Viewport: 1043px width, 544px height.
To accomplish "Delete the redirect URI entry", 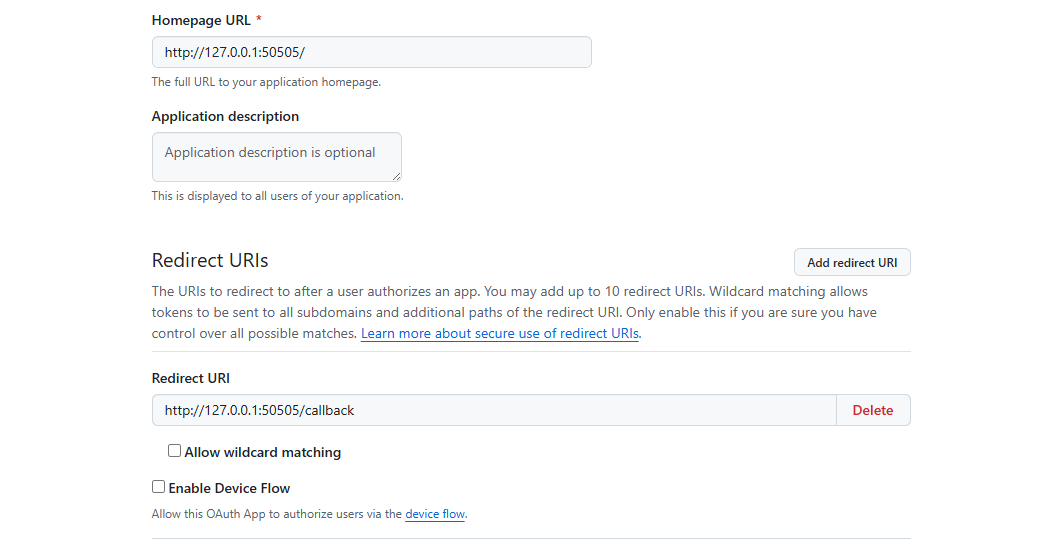I will coord(873,410).
